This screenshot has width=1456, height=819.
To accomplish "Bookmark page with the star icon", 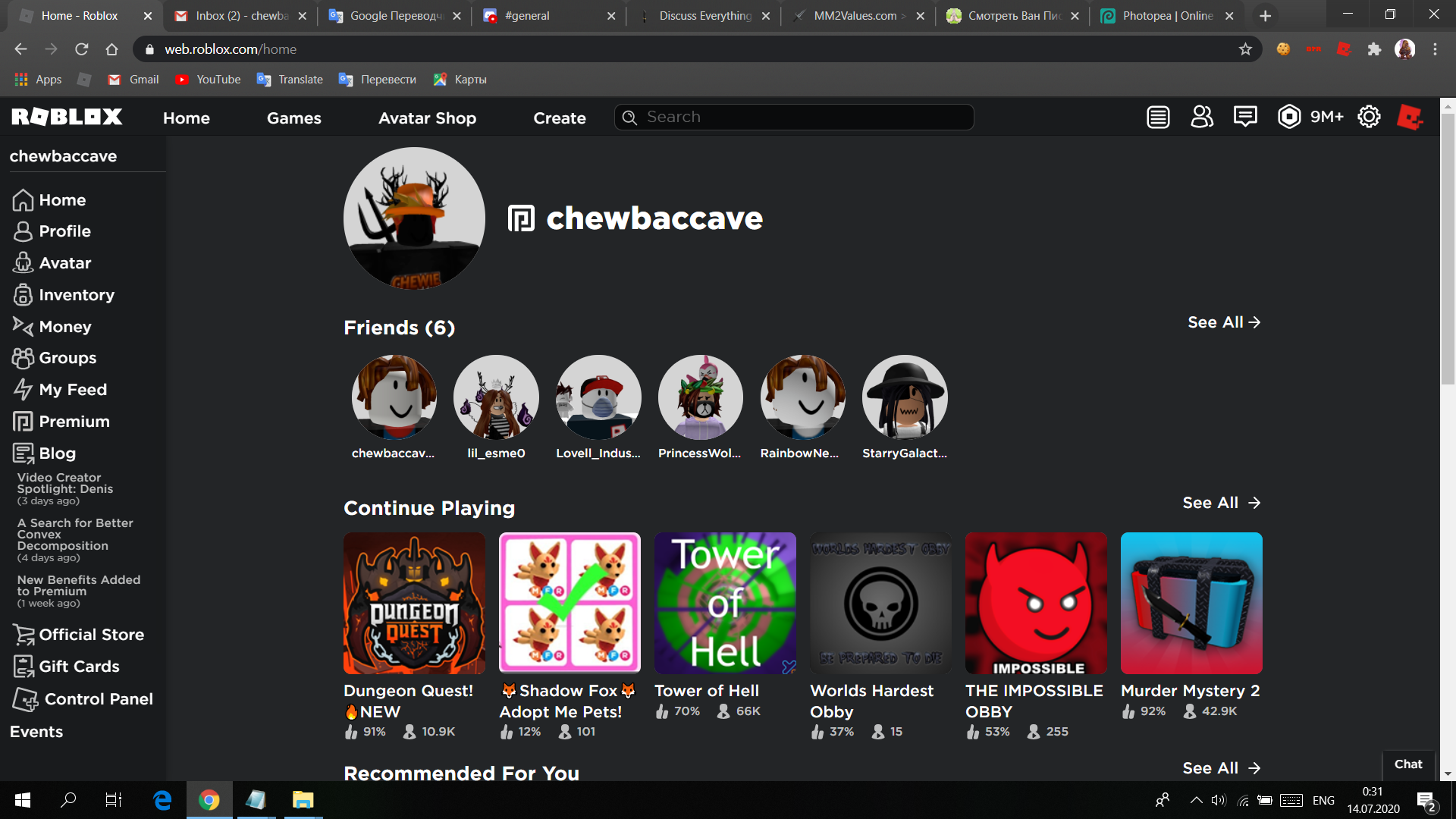I will (1245, 49).
